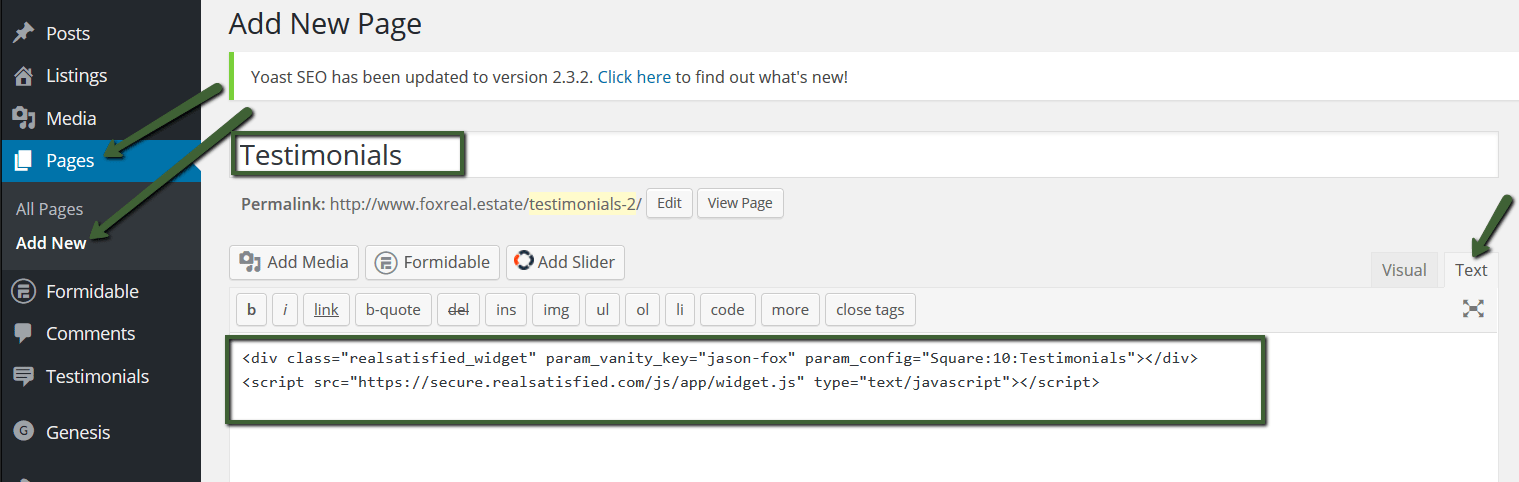Click the Media library icon

[23, 118]
